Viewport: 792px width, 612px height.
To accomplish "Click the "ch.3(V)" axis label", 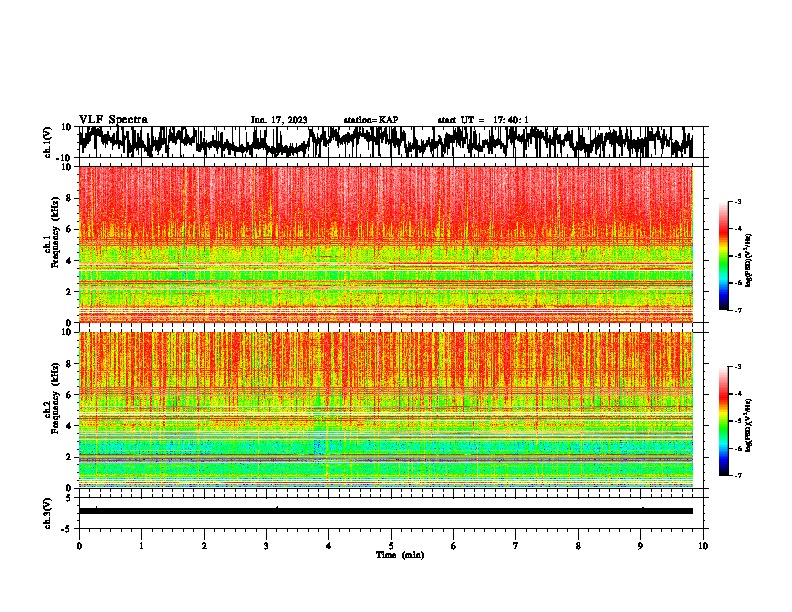I will (x=48, y=514).
